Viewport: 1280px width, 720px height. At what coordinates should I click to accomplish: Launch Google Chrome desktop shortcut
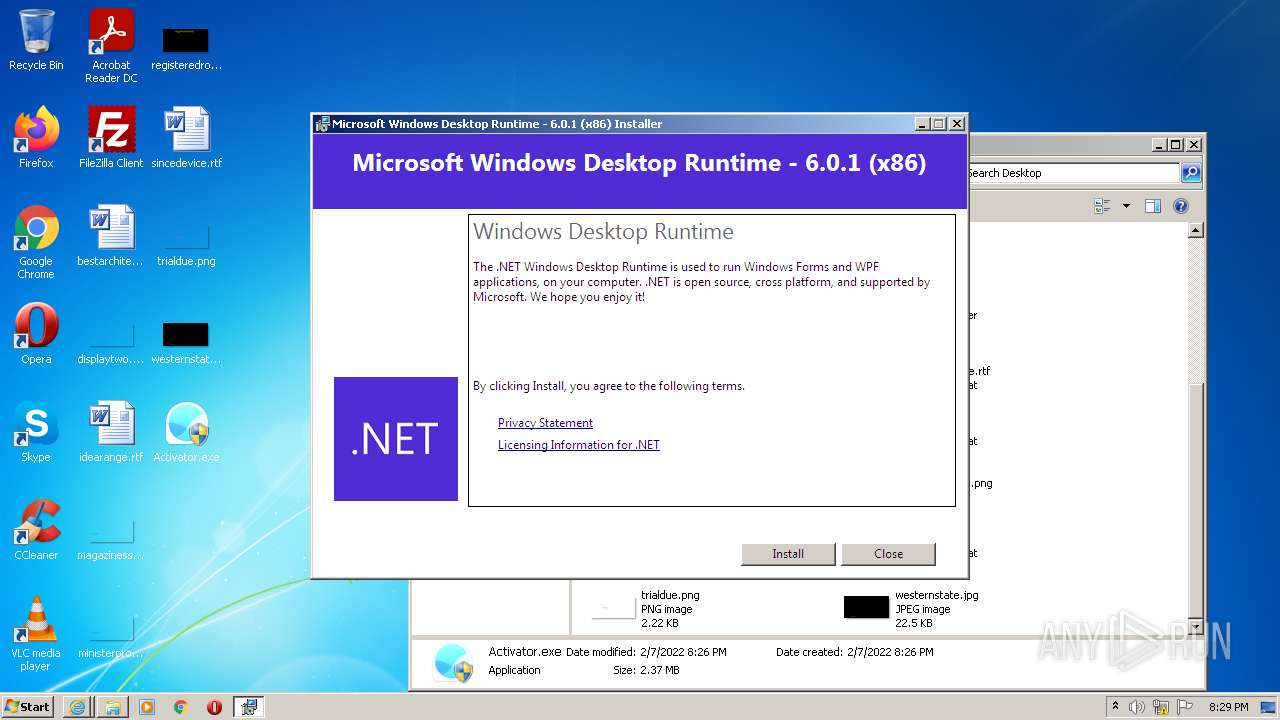(x=36, y=242)
